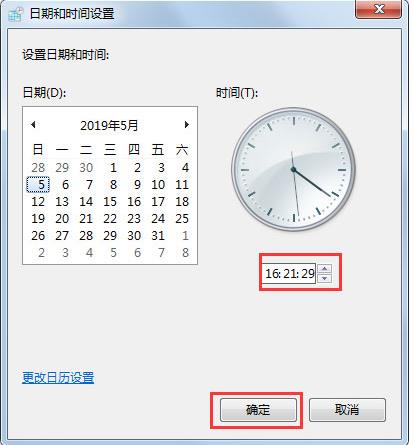Go to next month in calendar
This screenshot has width=414, height=445.
point(187,125)
